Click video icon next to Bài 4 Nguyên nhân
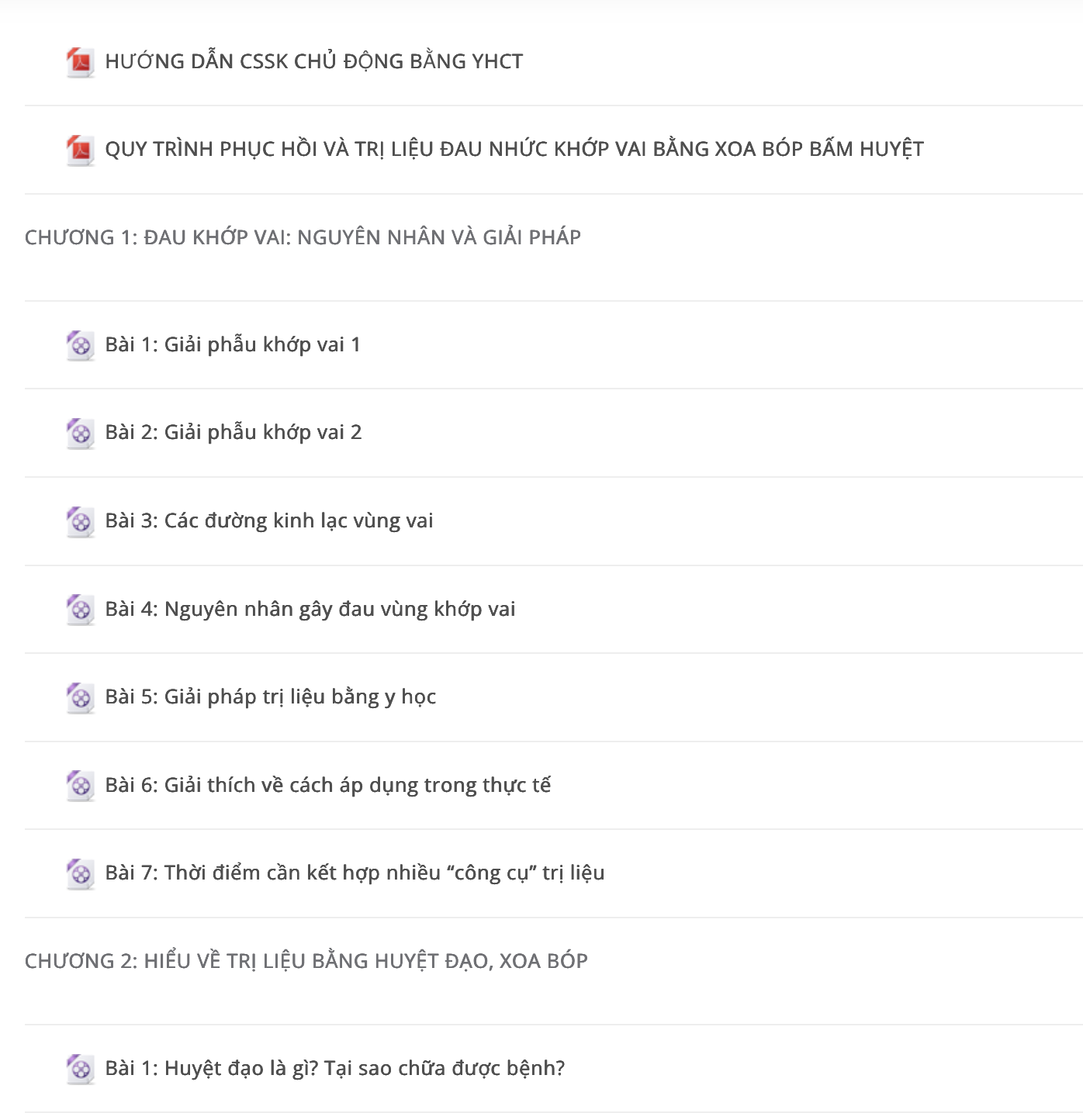The image size is (1083, 1120). (80, 610)
